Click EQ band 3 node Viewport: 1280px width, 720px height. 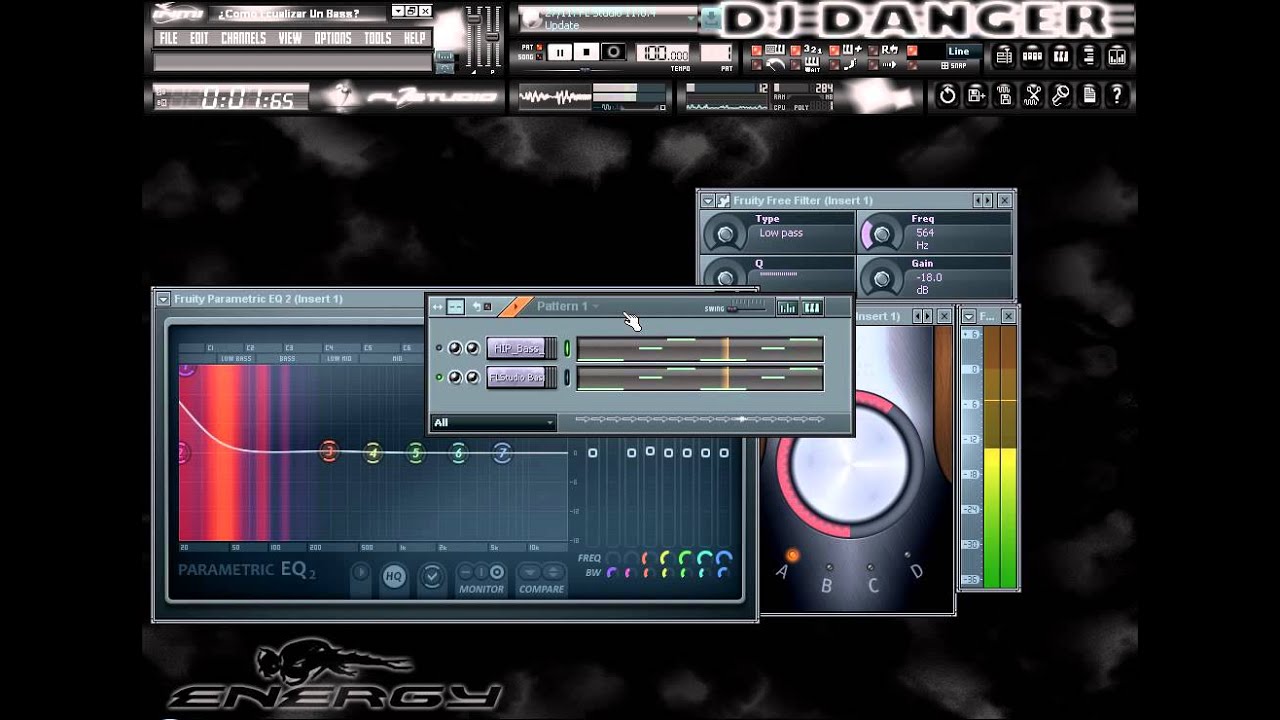328,452
